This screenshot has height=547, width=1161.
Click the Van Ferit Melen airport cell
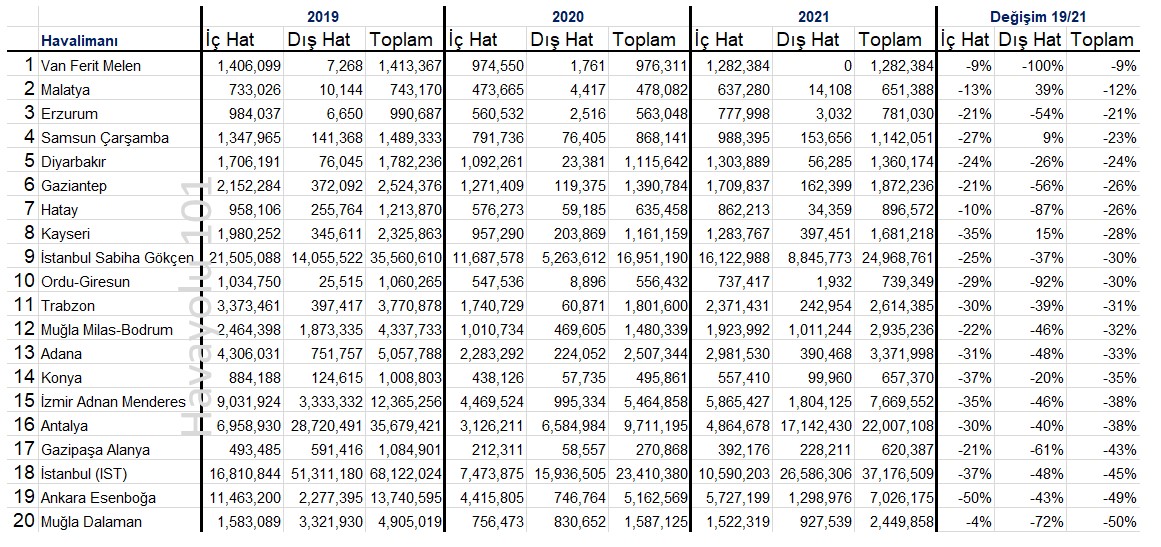pos(90,66)
